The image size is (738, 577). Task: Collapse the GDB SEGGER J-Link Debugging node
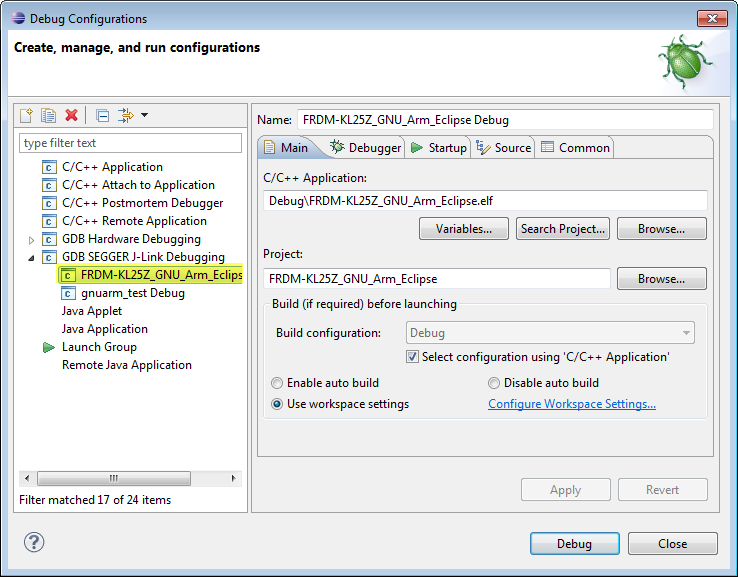[x=32, y=258]
